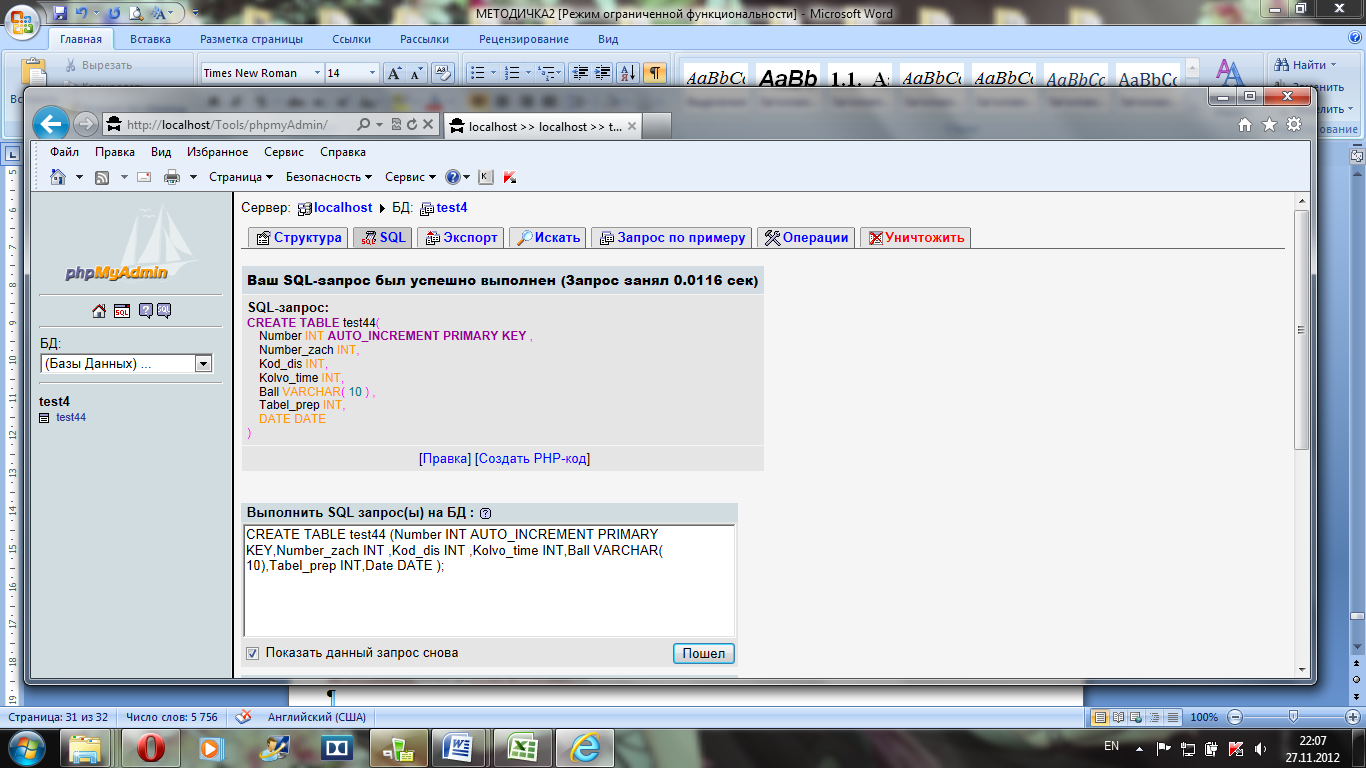
Task: Open MySQL documentation SQL bubble icon
Action: (x=164, y=311)
